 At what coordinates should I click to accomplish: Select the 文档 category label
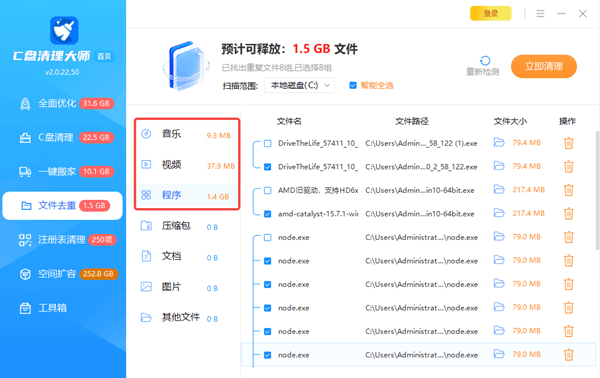pyautogui.click(x=171, y=256)
